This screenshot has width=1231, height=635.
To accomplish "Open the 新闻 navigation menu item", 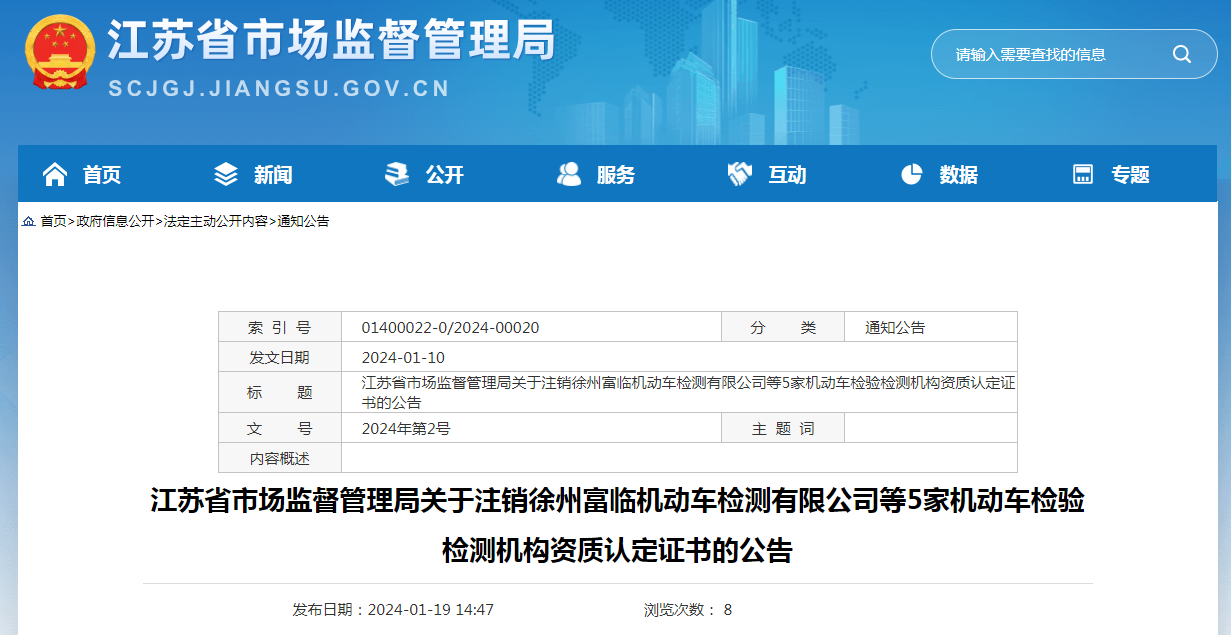I will [x=273, y=175].
